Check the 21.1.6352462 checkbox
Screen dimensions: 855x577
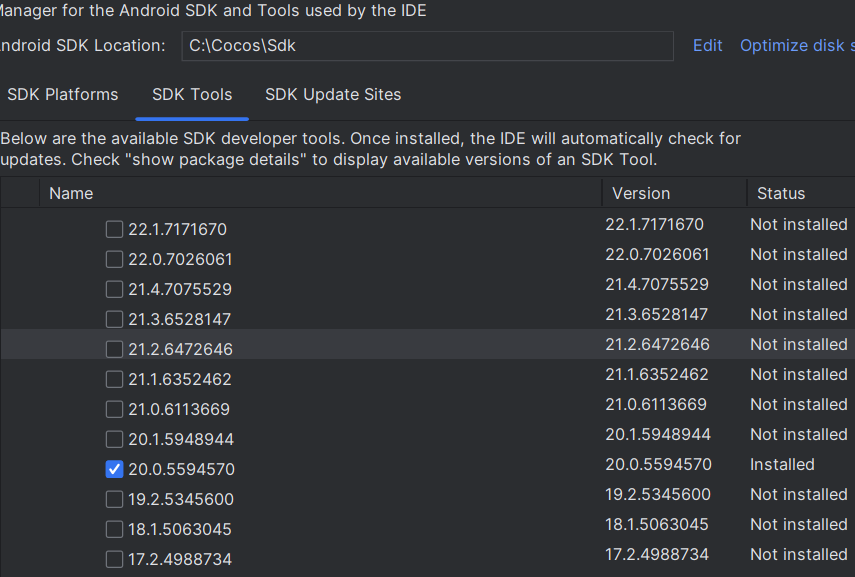point(114,379)
